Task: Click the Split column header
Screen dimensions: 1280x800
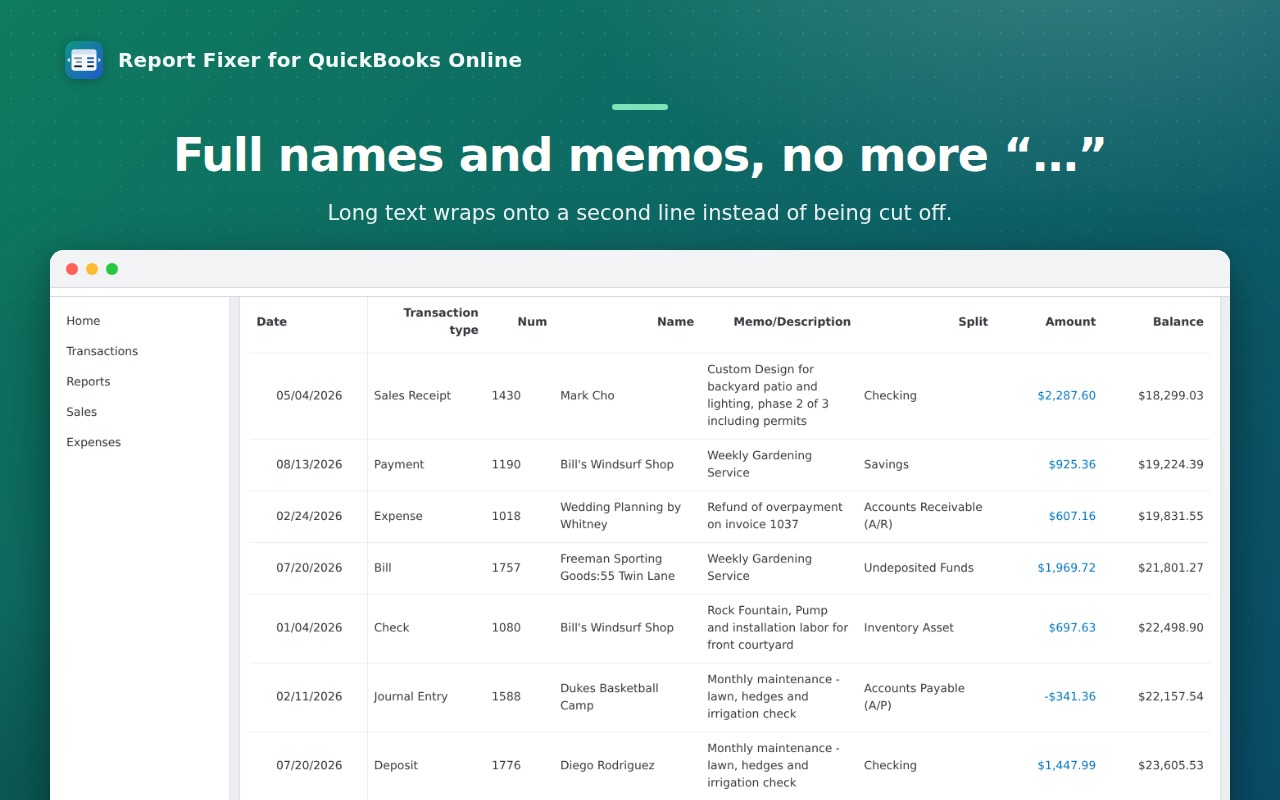Action: [x=973, y=322]
